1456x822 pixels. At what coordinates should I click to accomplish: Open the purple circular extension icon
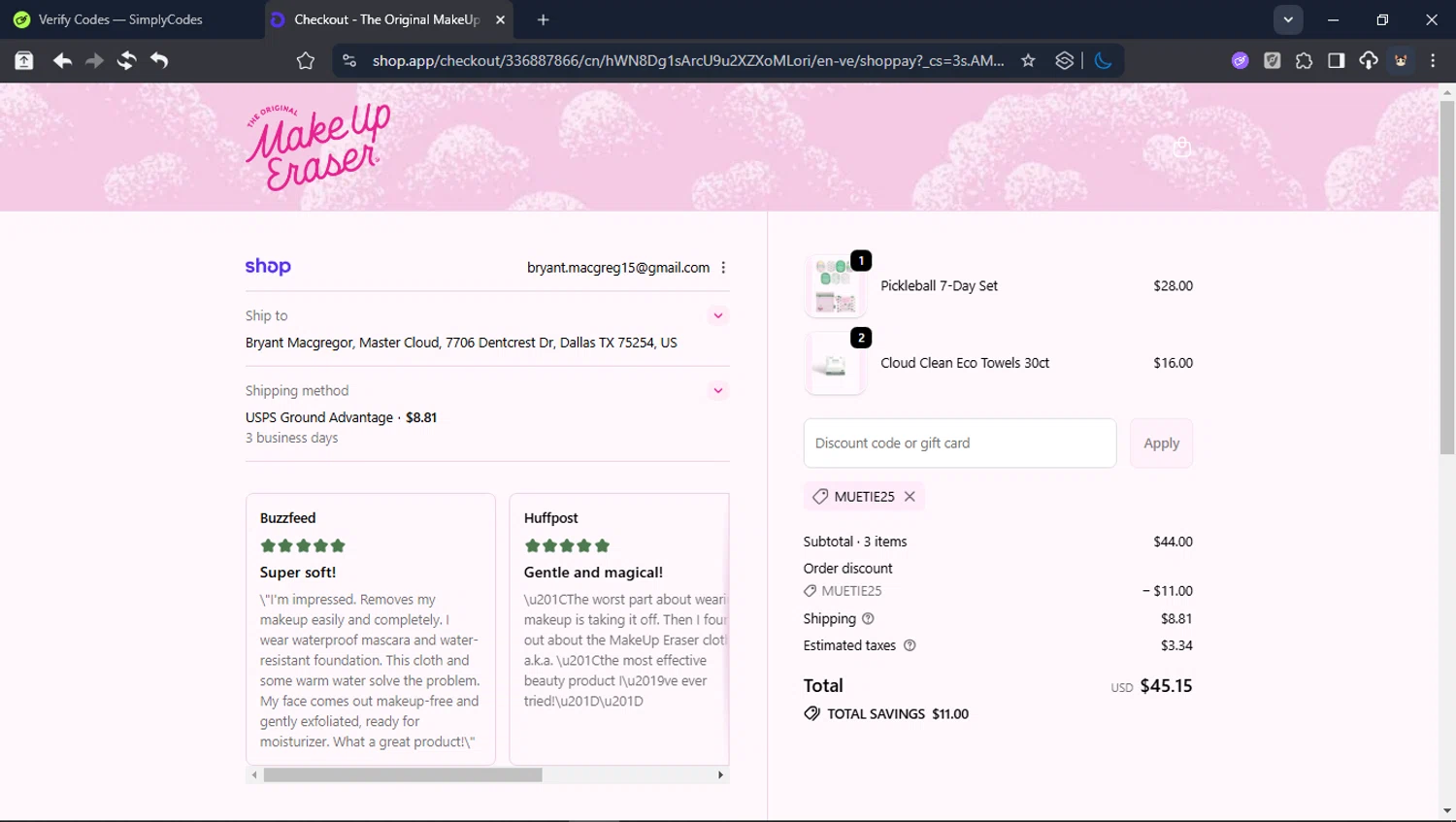(x=1240, y=60)
